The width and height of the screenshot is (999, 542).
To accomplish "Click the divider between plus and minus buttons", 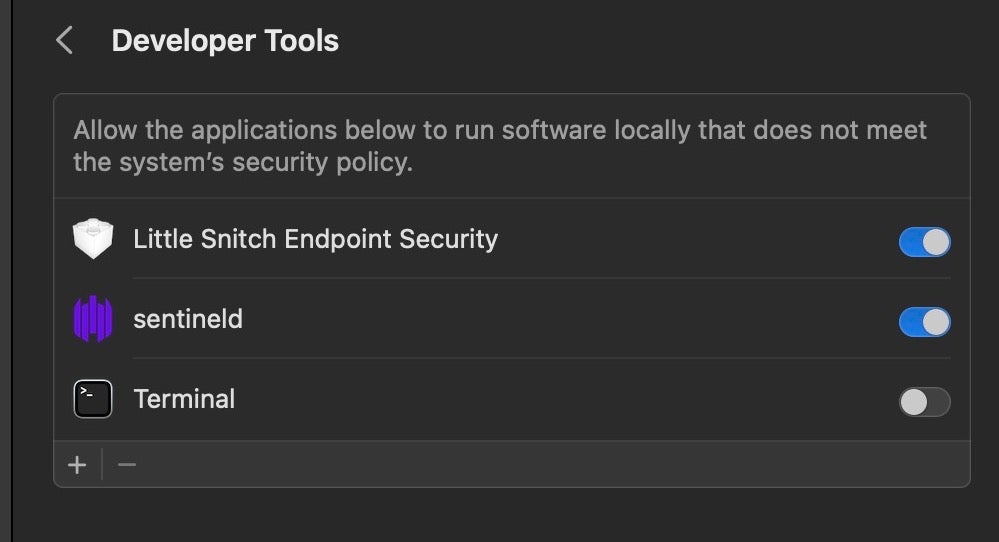I will pos(102,465).
